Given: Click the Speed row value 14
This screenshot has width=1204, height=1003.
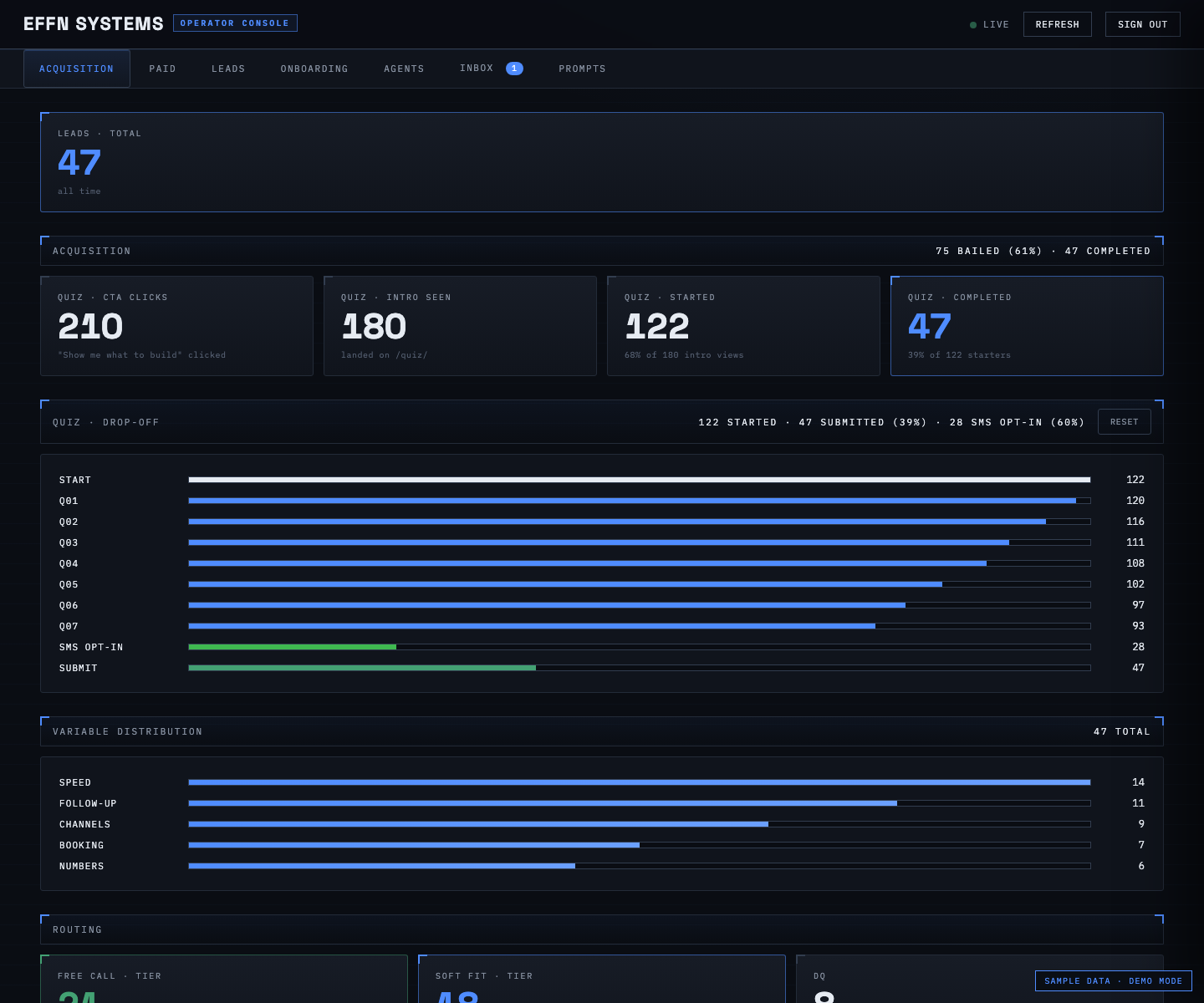Looking at the screenshot, I should (1139, 782).
